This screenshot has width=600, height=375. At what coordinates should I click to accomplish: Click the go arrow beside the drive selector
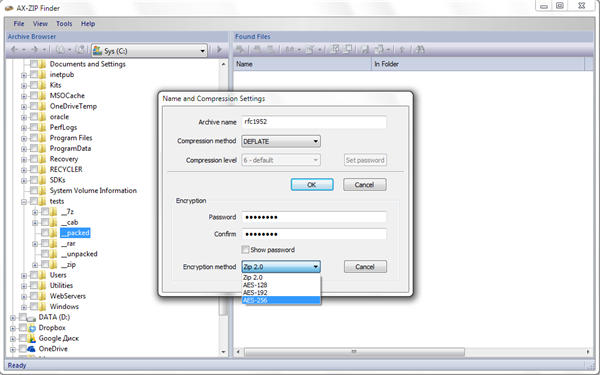219,50
